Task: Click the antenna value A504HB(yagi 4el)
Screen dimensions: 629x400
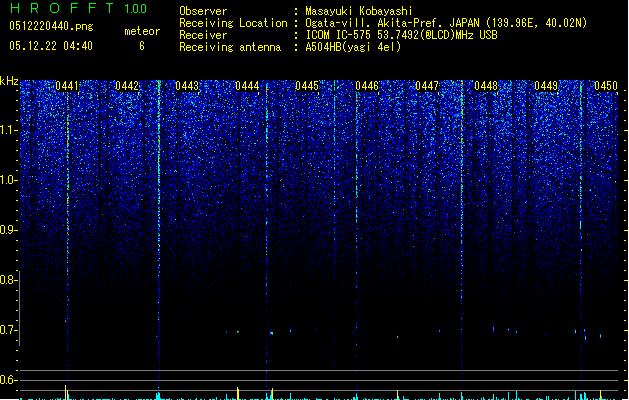Action: tap(353, 47)
